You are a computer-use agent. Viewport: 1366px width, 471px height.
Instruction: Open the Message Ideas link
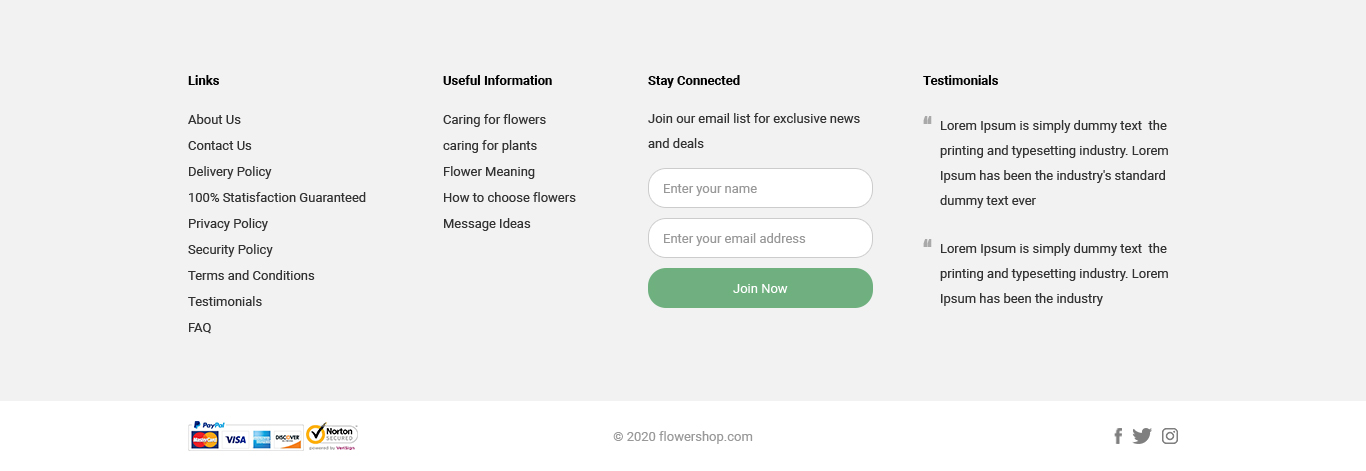tap(487, 224)
